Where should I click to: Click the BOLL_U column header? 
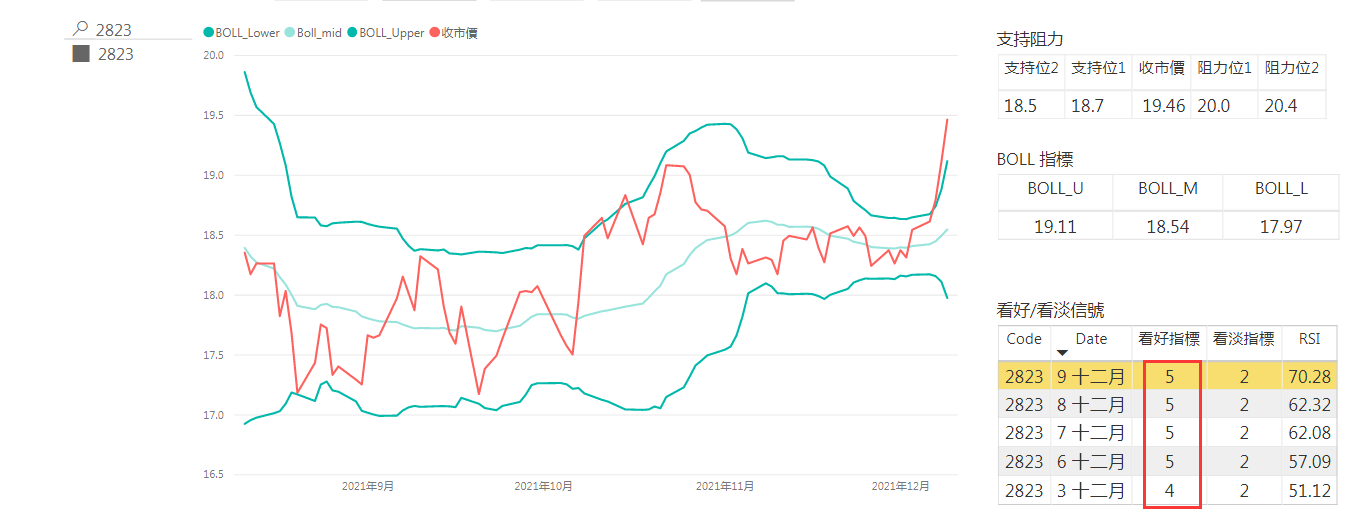click(1055, 188)
